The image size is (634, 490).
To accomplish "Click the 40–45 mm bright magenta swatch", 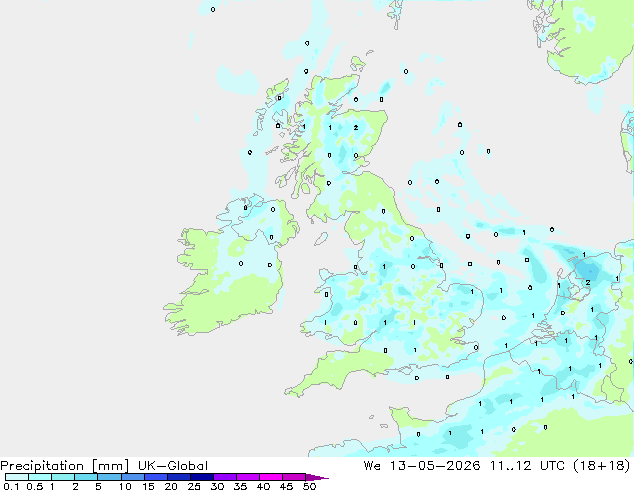I will [271, 477].
